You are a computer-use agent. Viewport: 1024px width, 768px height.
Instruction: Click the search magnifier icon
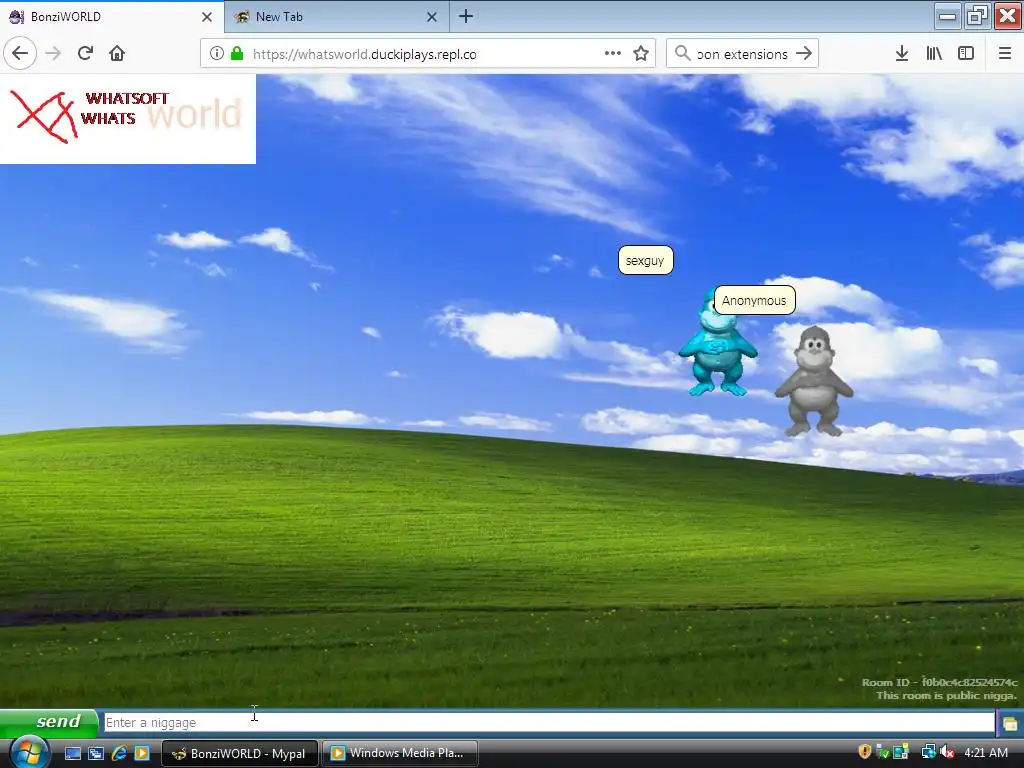682,54
